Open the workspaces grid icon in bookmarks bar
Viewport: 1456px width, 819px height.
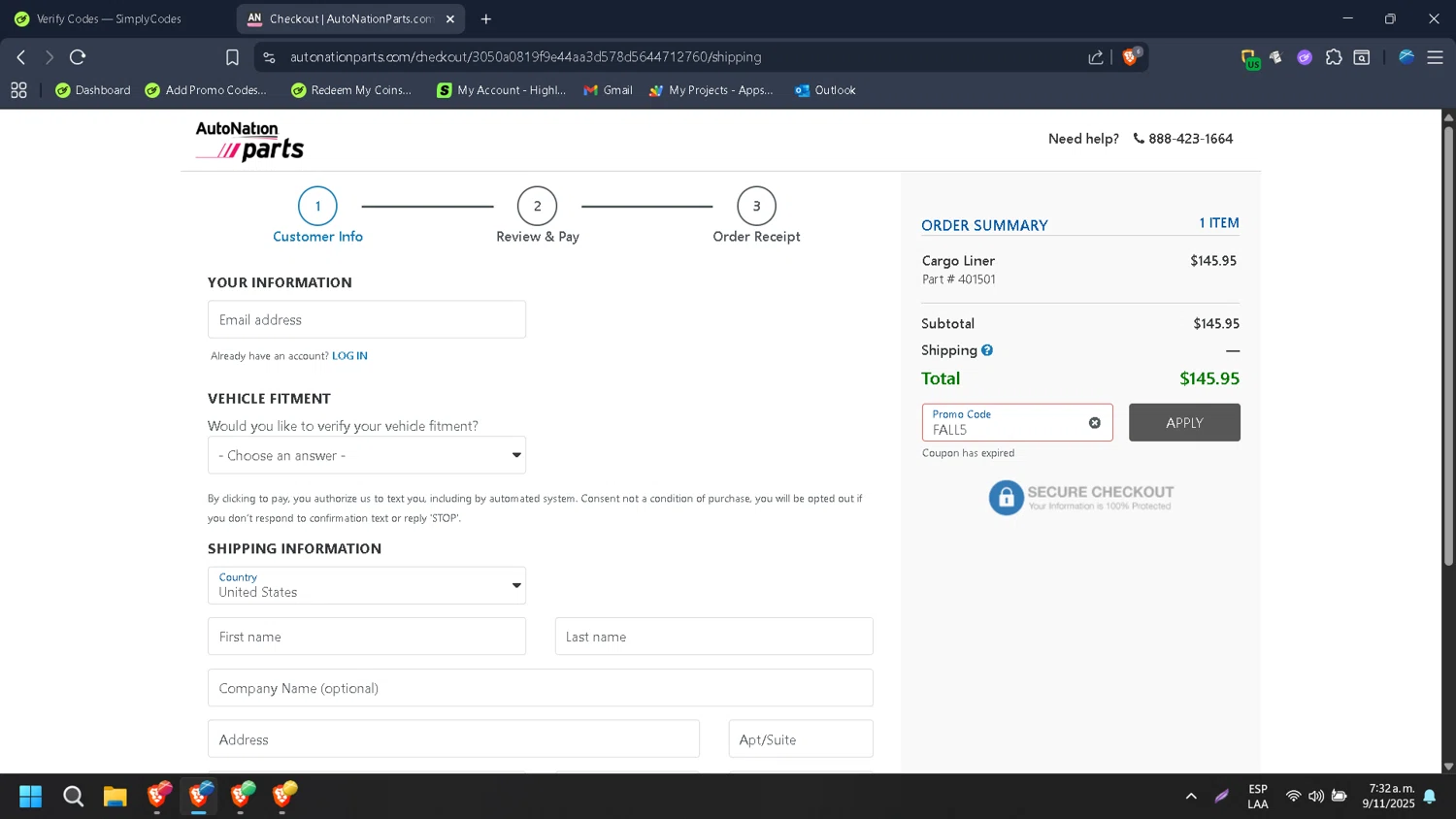pyautogui.click(x=18, y=90)
